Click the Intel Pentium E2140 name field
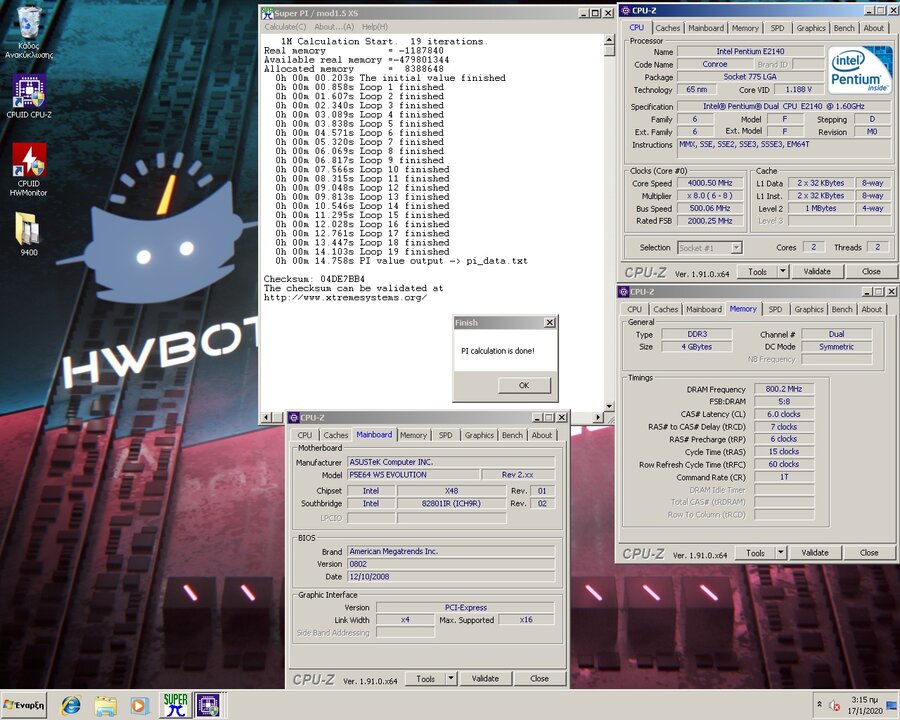 (x=750, y=51)
